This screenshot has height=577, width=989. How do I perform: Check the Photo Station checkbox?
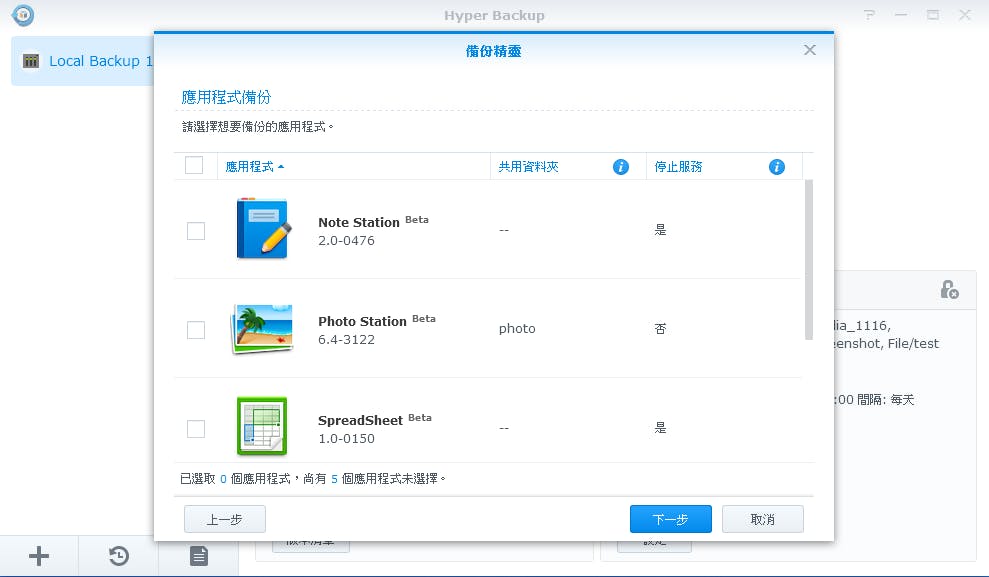196,330
